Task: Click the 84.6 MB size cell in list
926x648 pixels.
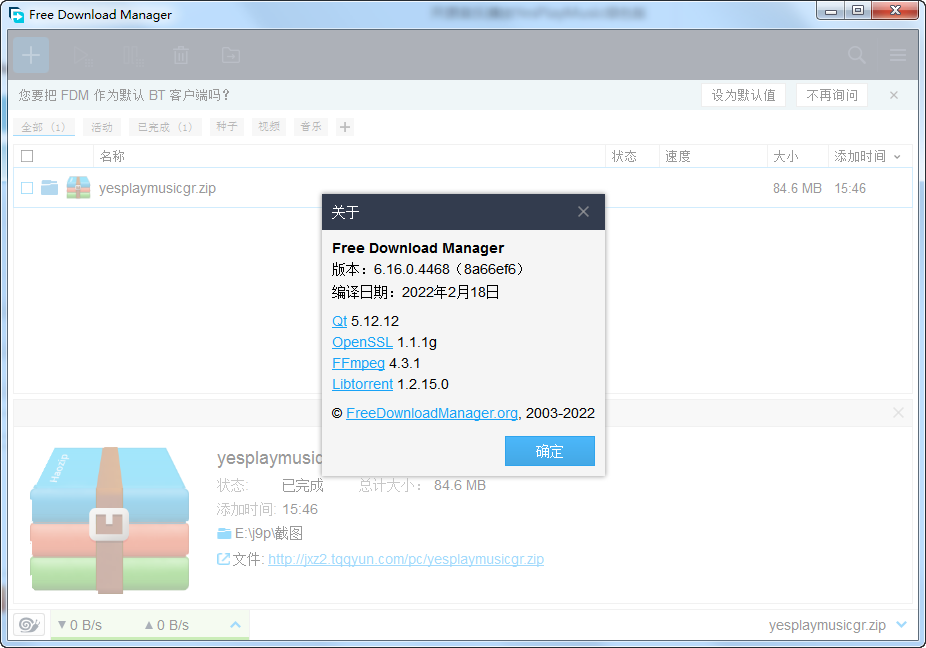Action: pos(797,188)
